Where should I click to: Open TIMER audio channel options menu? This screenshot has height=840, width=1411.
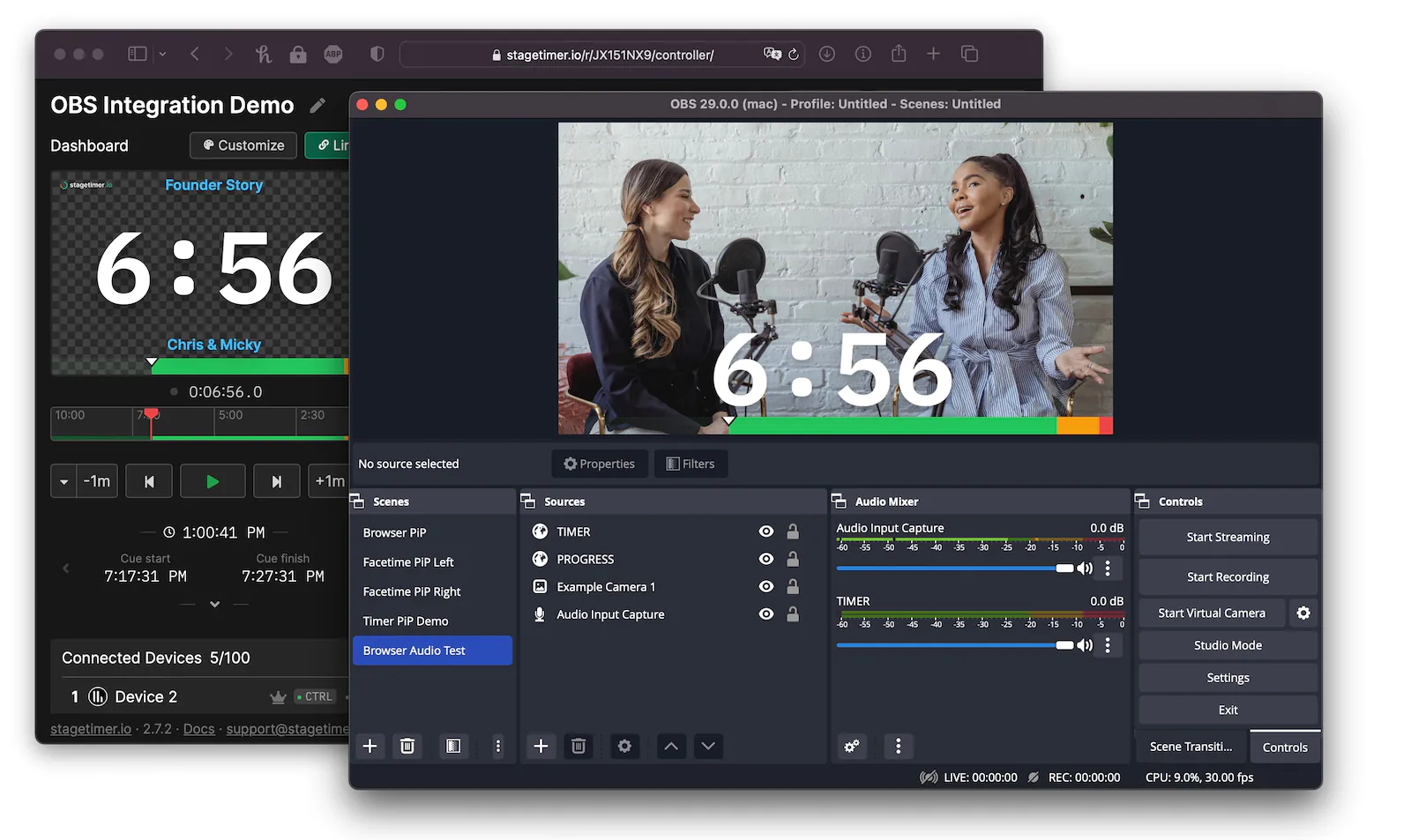tap(1108, 645)
